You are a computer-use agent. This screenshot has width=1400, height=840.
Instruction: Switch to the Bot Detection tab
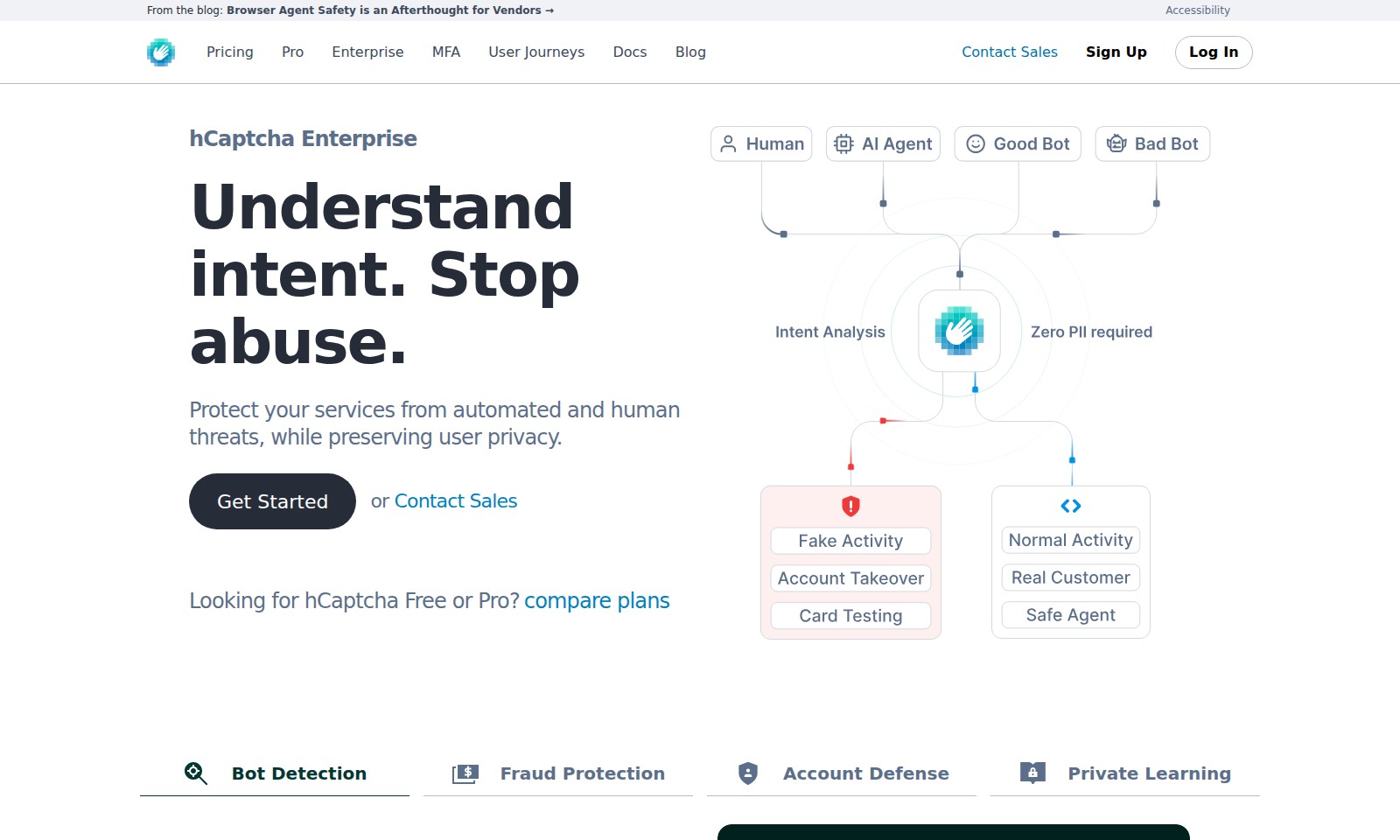275,773
